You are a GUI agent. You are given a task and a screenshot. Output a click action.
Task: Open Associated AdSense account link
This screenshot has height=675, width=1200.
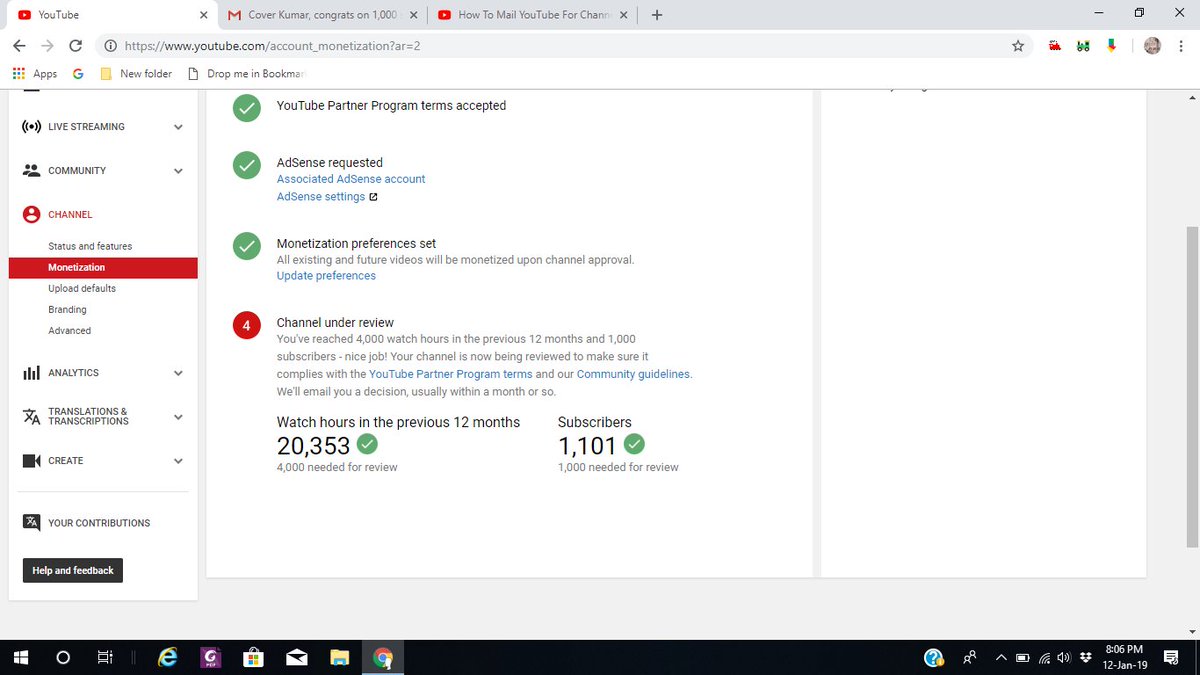click(x=351, y=179)
